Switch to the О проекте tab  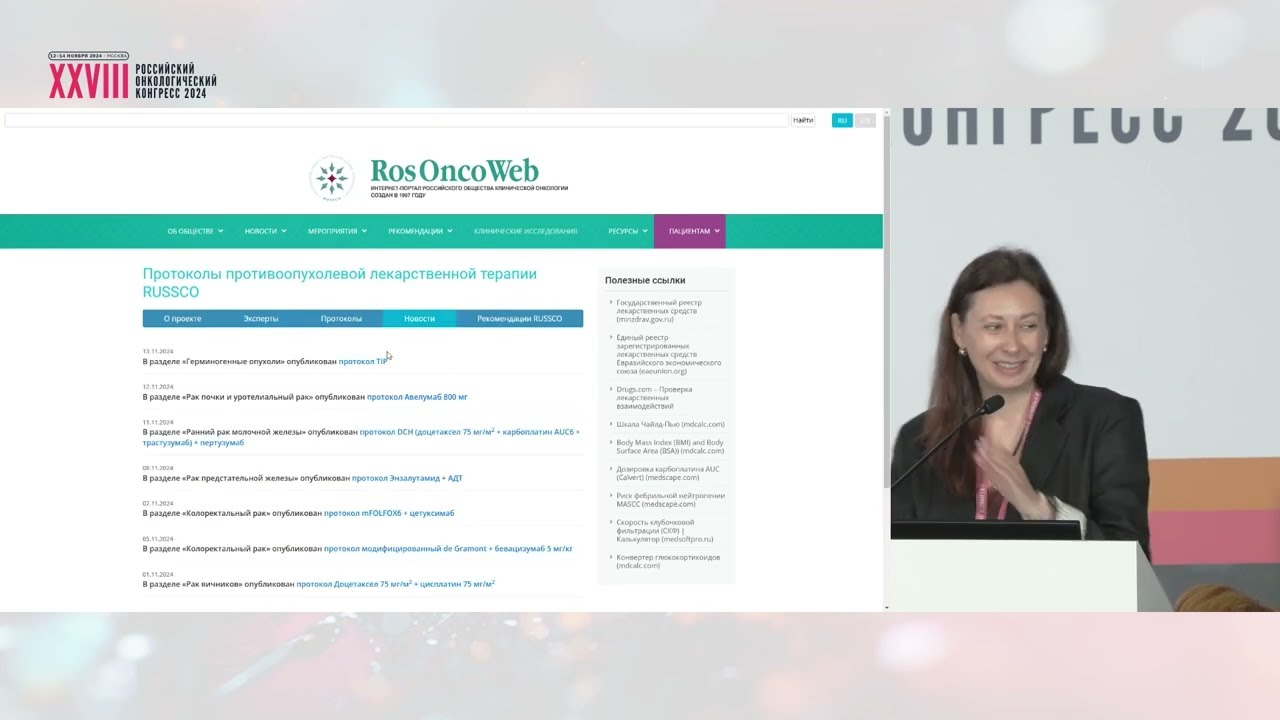pyautogui.click(x=182, y=319)
